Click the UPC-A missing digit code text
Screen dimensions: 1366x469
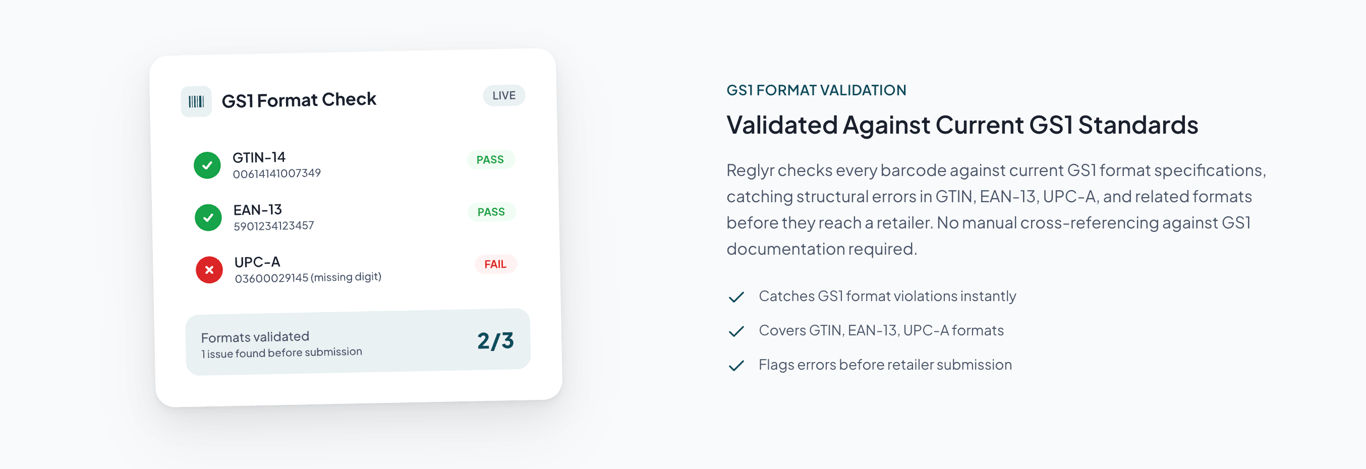coord(308,277)
